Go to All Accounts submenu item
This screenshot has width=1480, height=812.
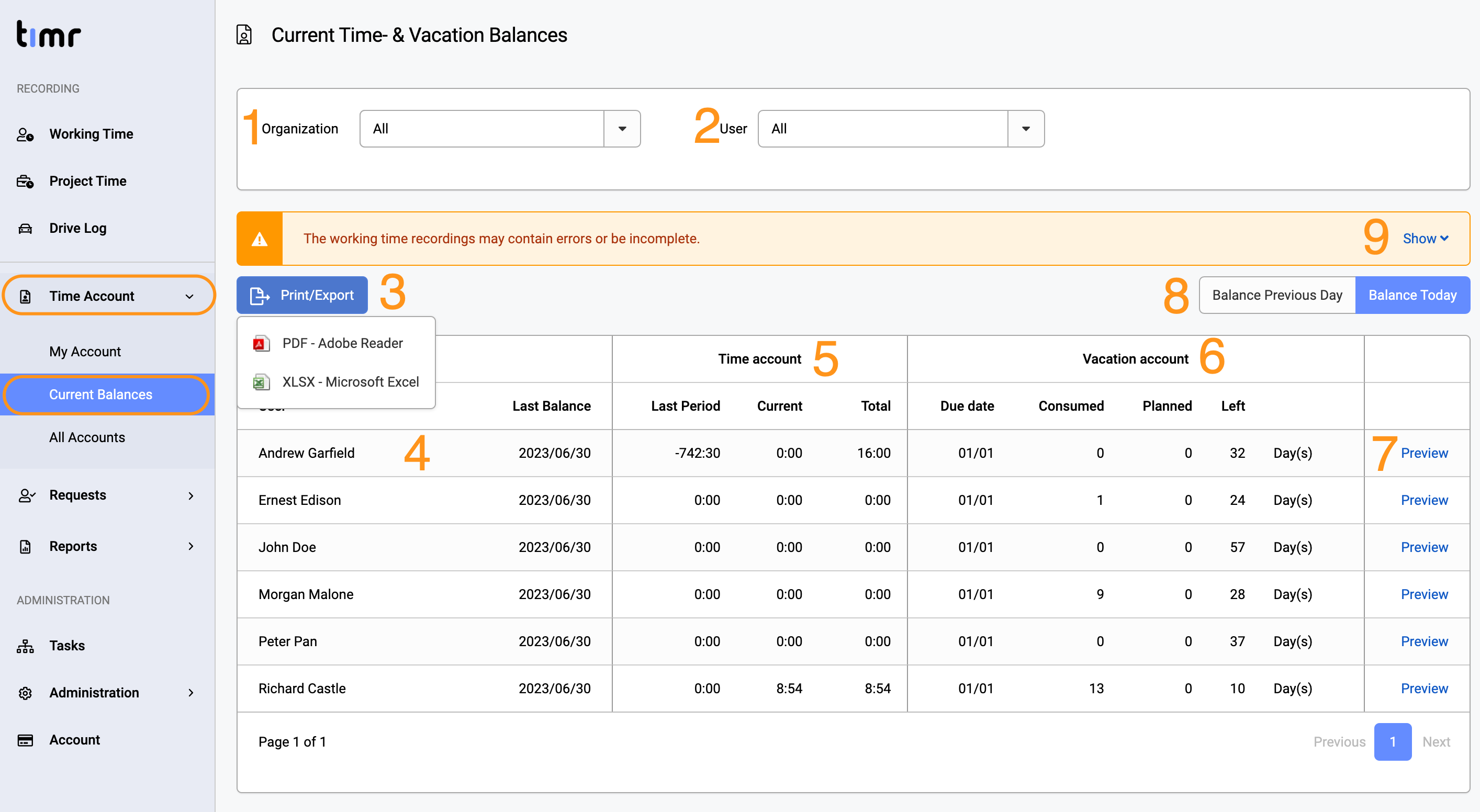click(x=107, y=437)
